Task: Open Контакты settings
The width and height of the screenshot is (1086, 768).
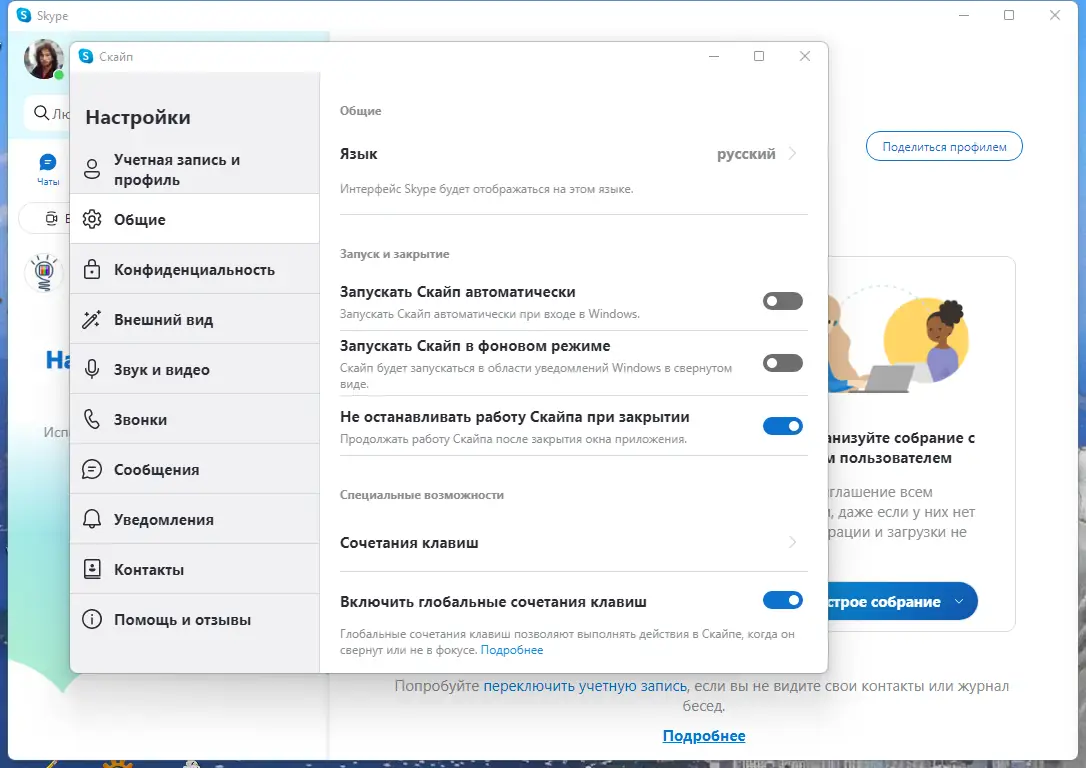Action: [x=195, y=569]
